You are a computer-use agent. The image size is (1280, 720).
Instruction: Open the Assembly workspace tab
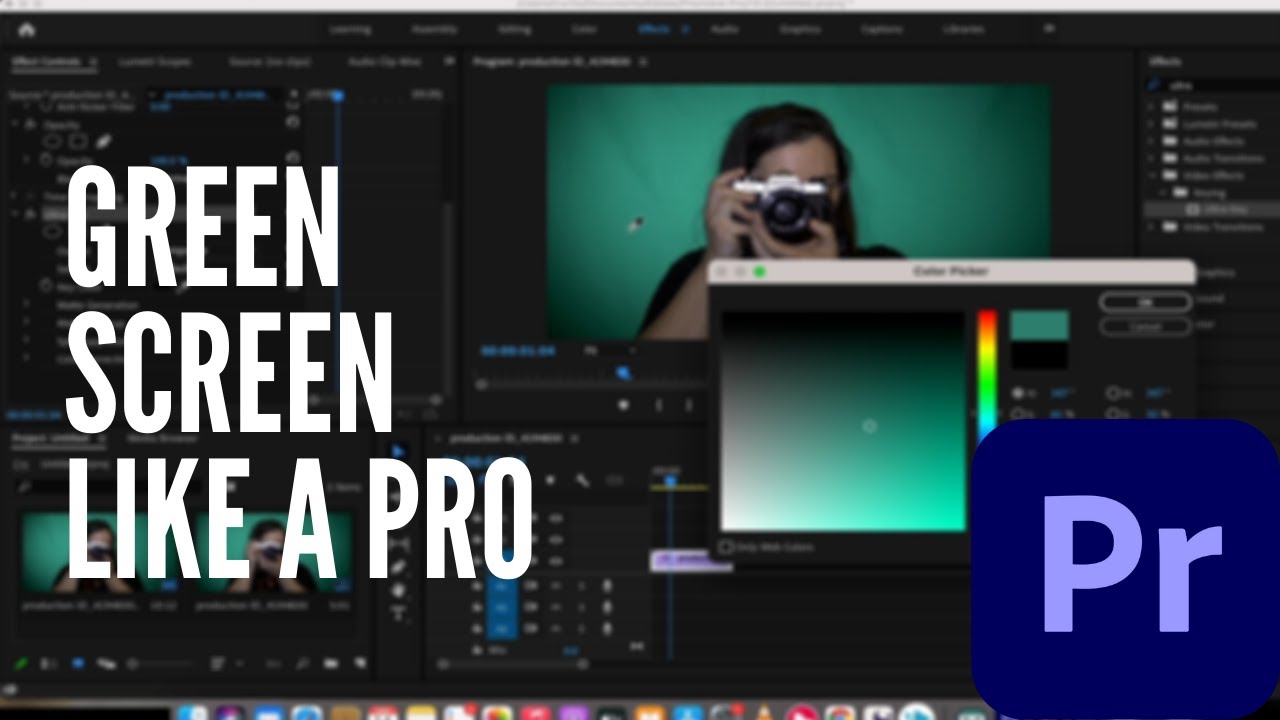pos(434,29)
